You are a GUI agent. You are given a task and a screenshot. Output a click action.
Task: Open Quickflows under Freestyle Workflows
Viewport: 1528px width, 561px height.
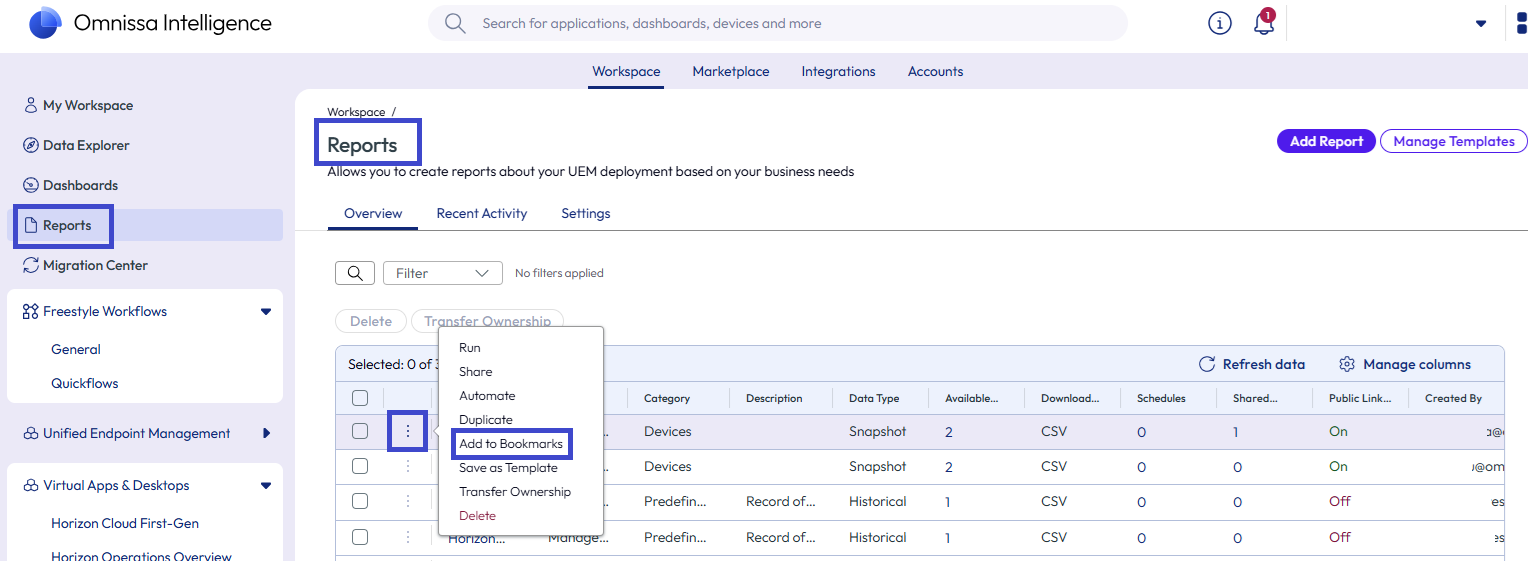(85, 383)
